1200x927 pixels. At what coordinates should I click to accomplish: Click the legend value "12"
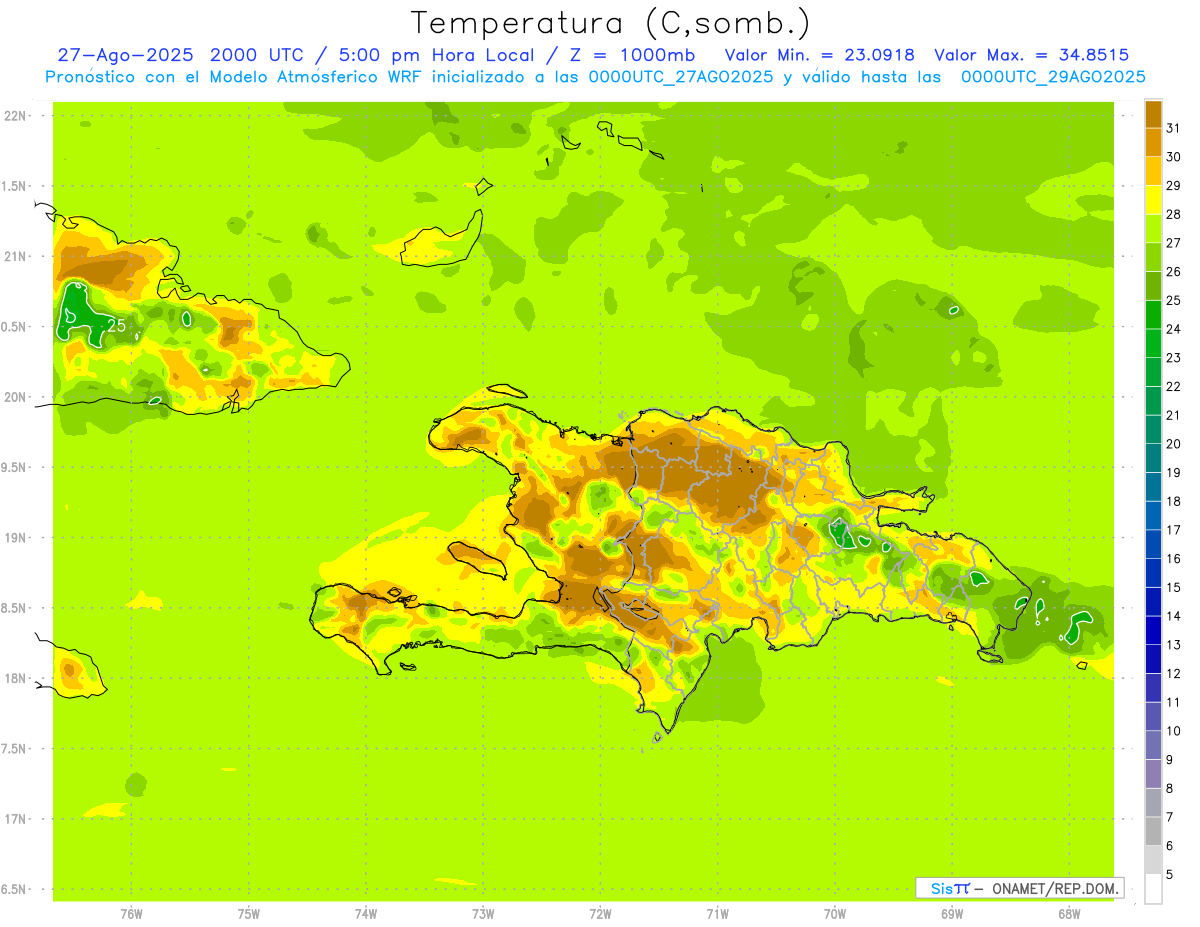coord(1173,674)
